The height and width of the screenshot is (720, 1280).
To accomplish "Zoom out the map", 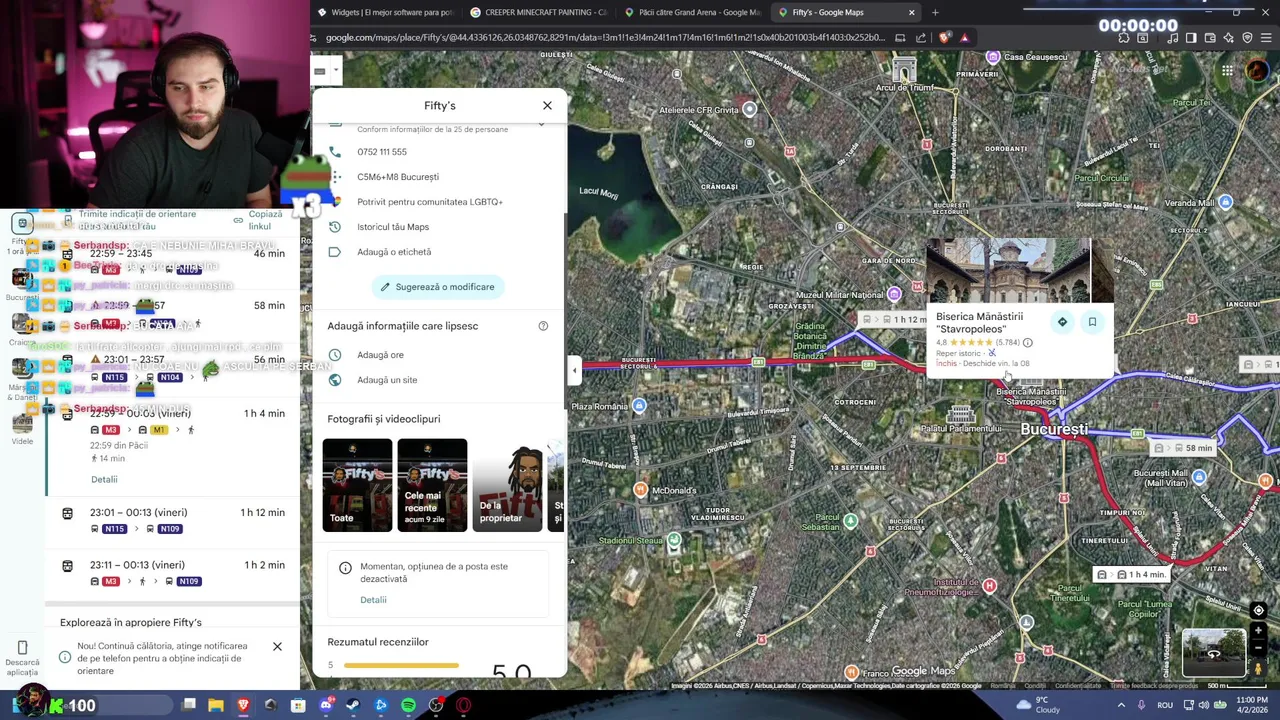I will click(x=1258, y=648).
